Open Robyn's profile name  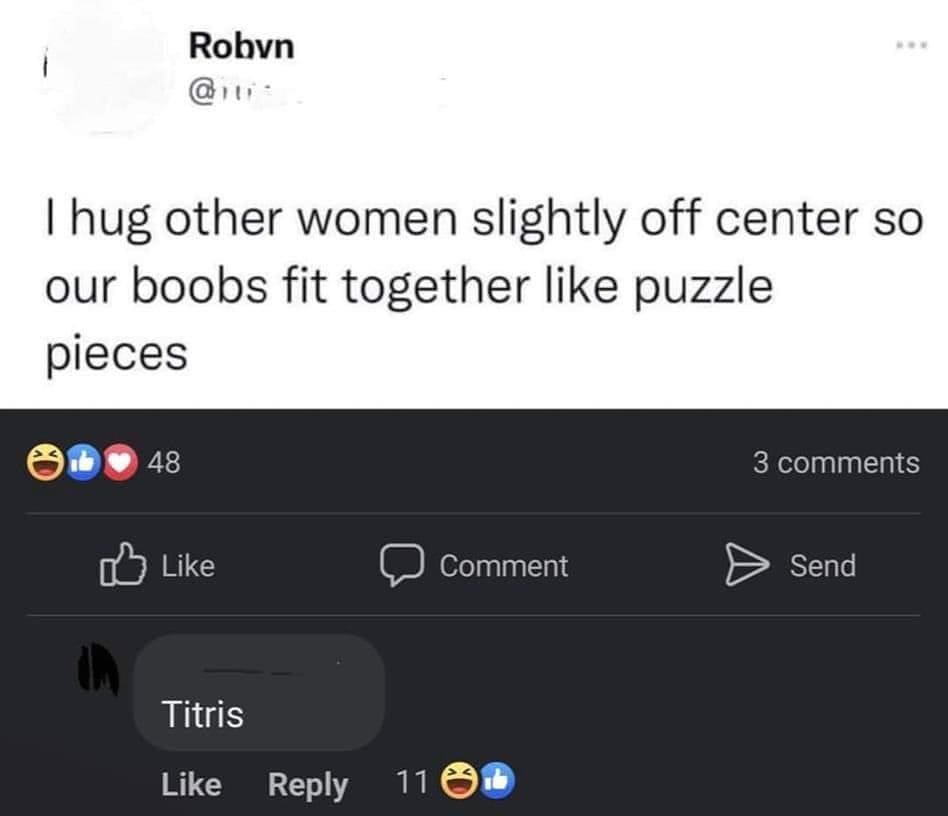click(x=241, y=45)
